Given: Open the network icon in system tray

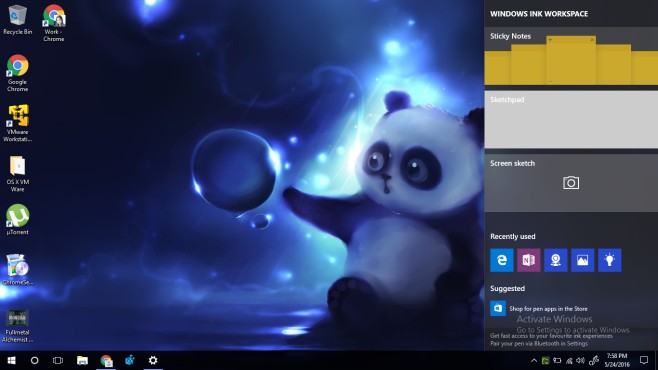Looking at the screenshot, I should [x=569, y=360].
